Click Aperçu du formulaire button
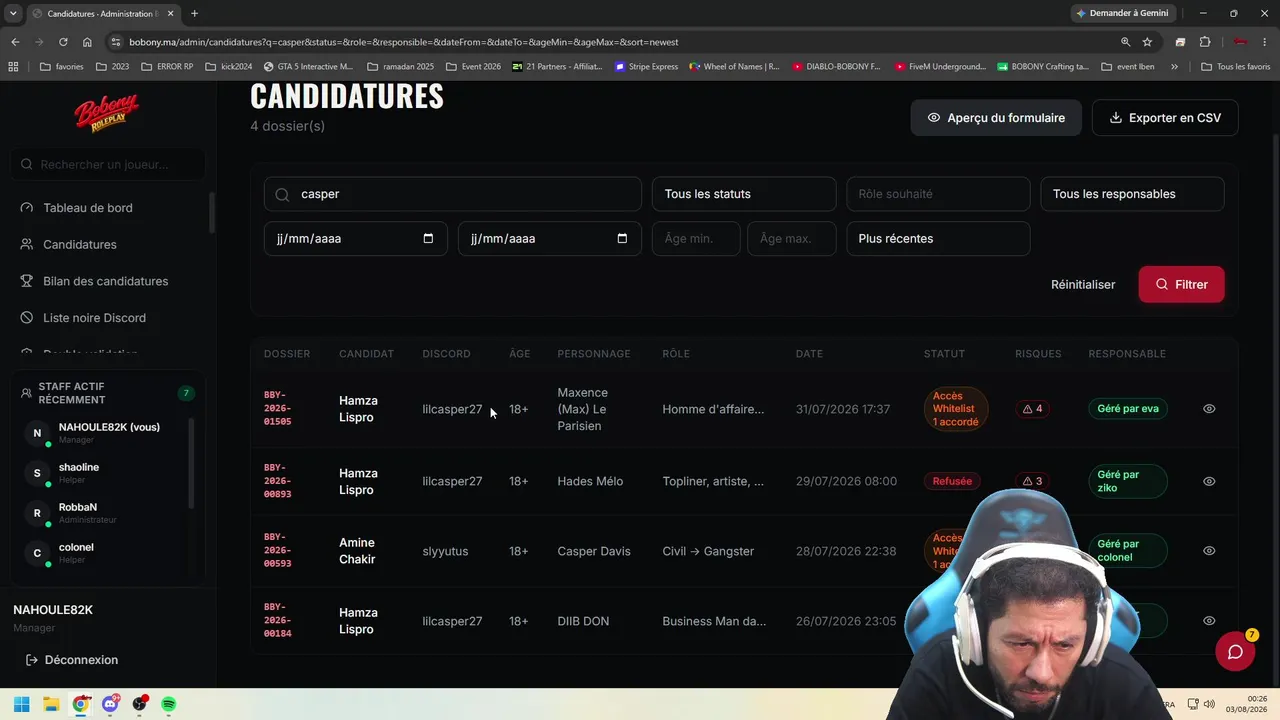 pyautogui.click(x=996, y=118)
